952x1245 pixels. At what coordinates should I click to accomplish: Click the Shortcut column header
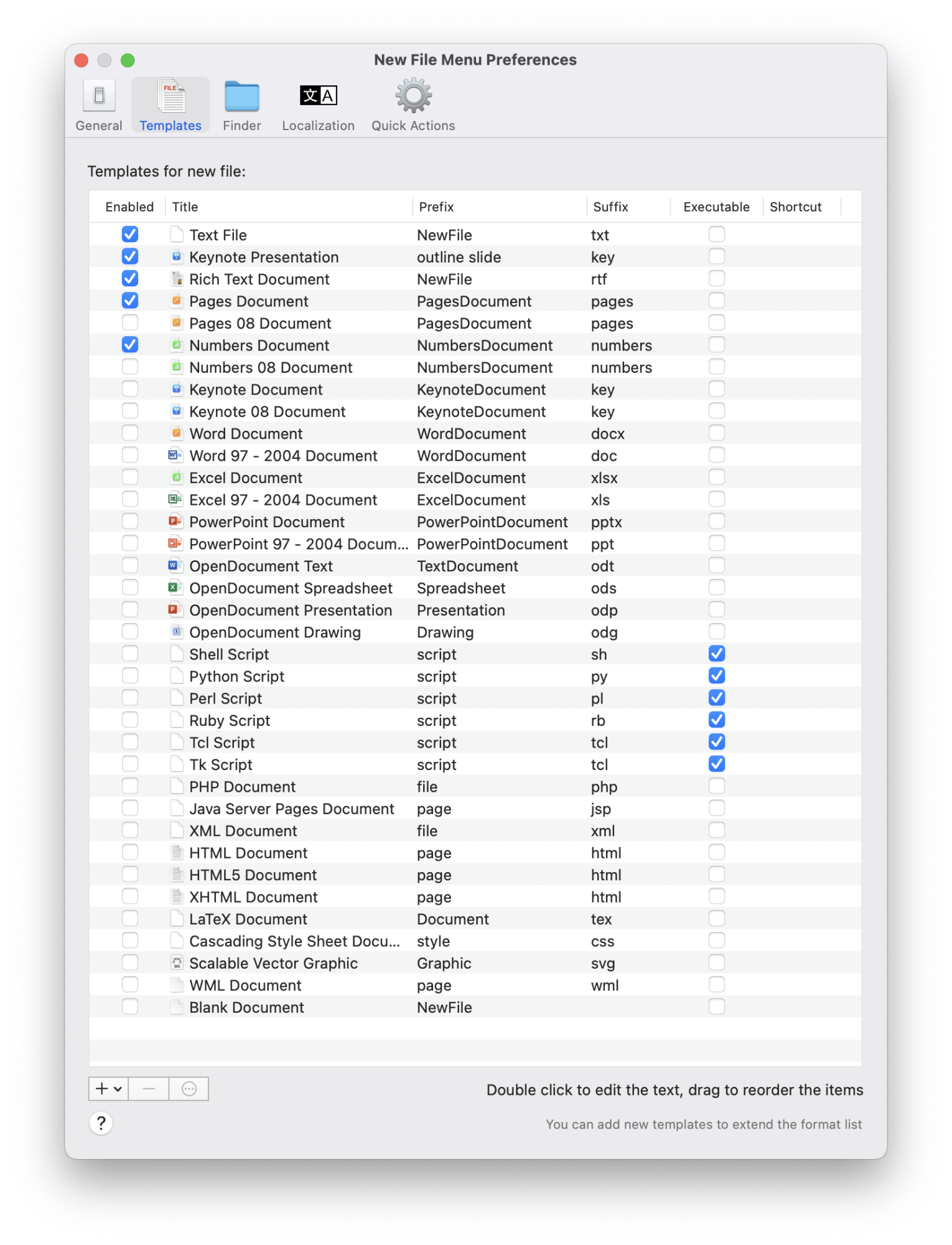tap(796, 207)
